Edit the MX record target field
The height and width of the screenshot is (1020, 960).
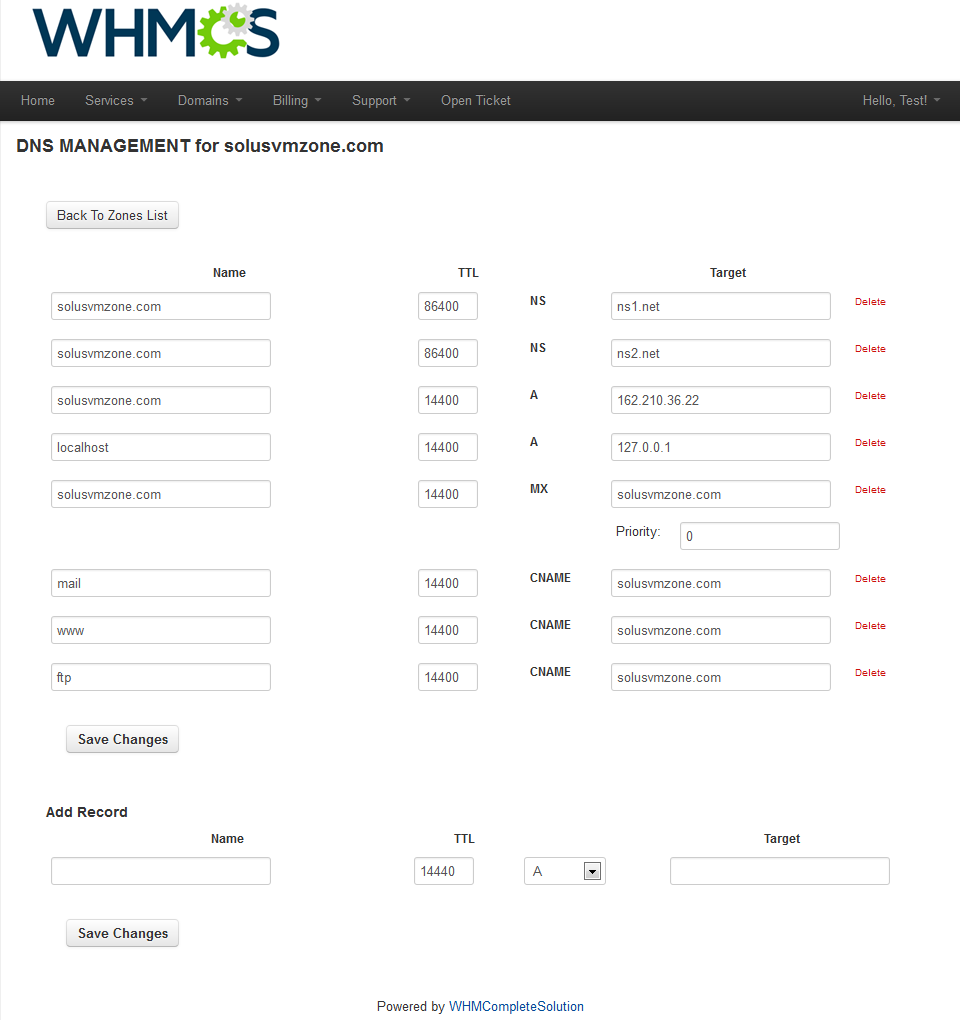pos(721,494)
